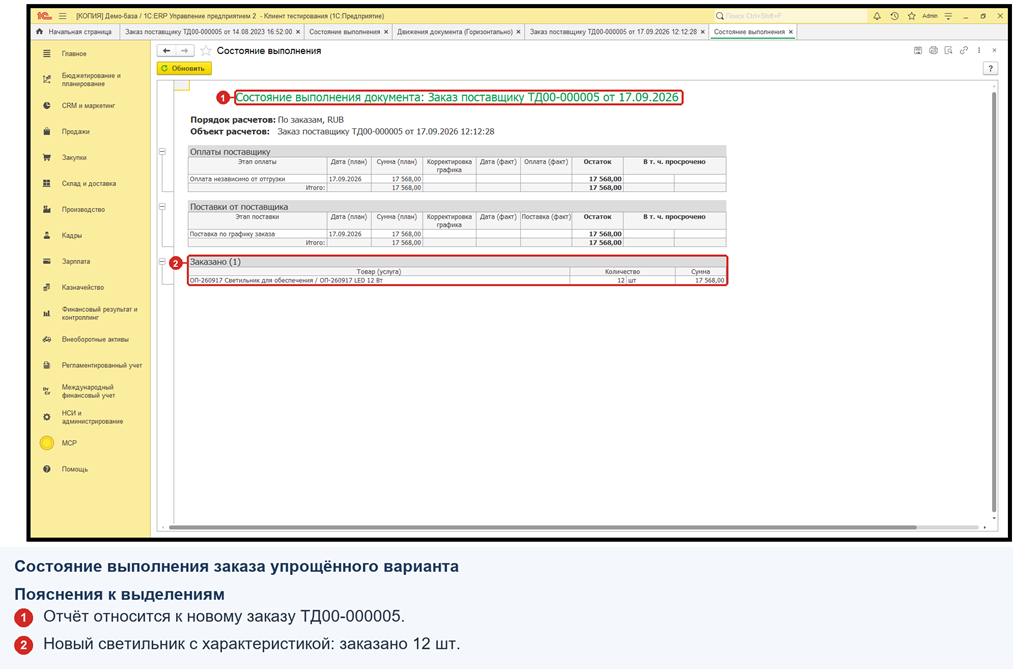This screenshot has height=669, width=1013.
Task: Open print preview icon
Action: tap(948, 50)
